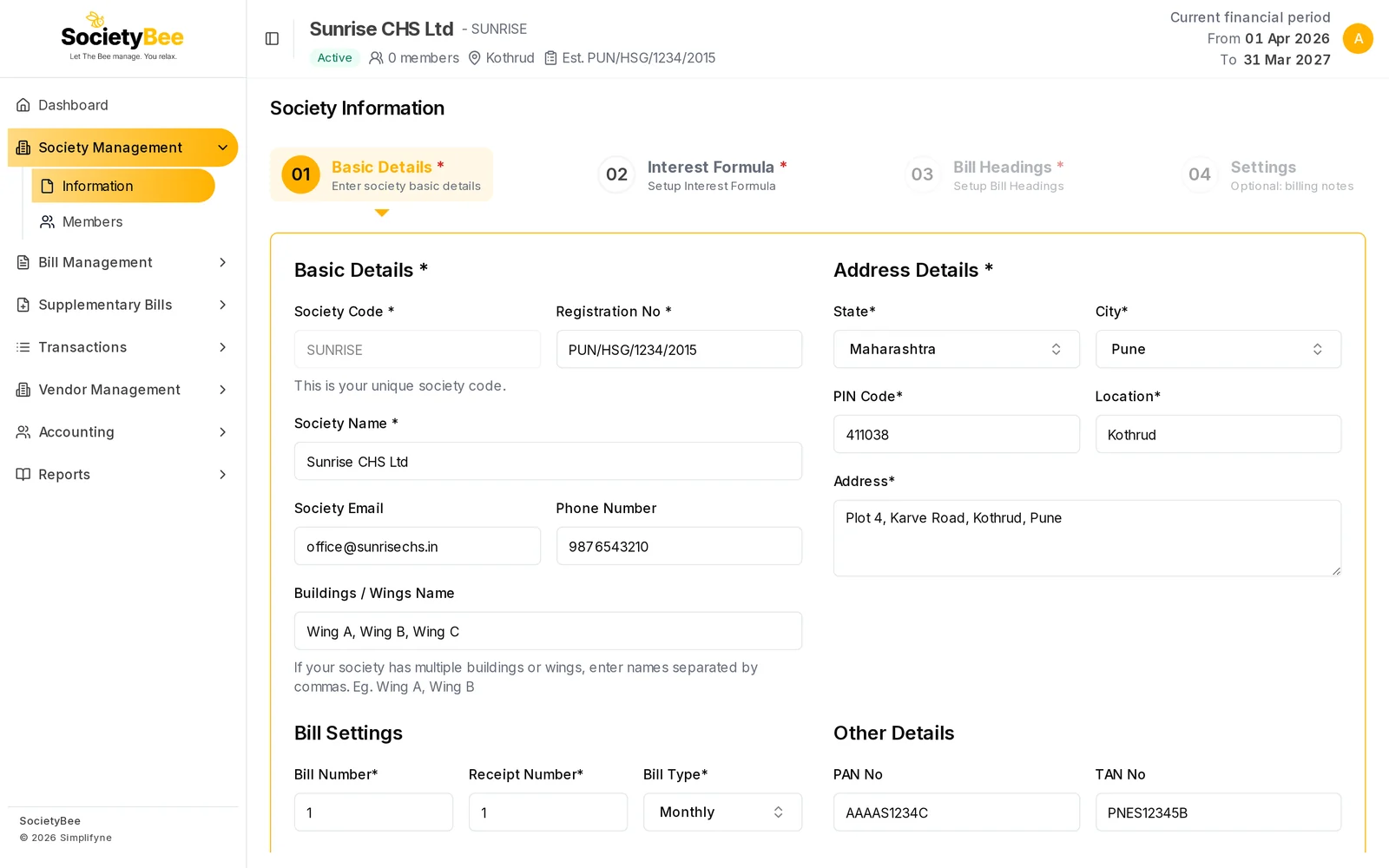Expand the Accounting chevron
This screenshot has width=1389, height=868.
tap(223, 432)
